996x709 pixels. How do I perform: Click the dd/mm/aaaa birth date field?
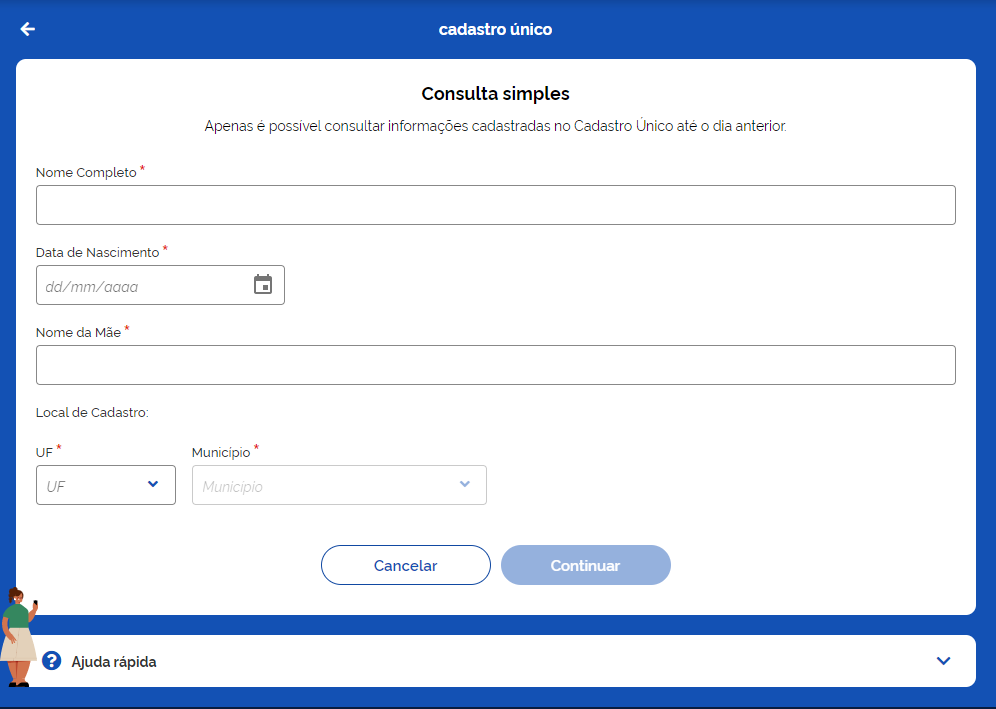[140, 286]
